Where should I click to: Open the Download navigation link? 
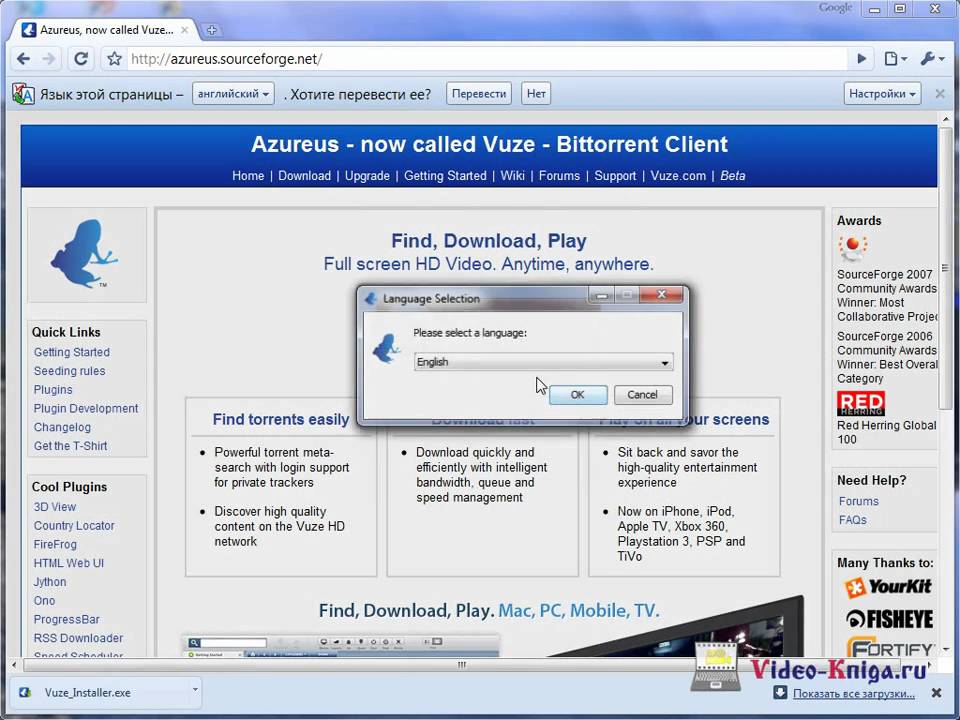pyautogui.click(x=304, y=176)
